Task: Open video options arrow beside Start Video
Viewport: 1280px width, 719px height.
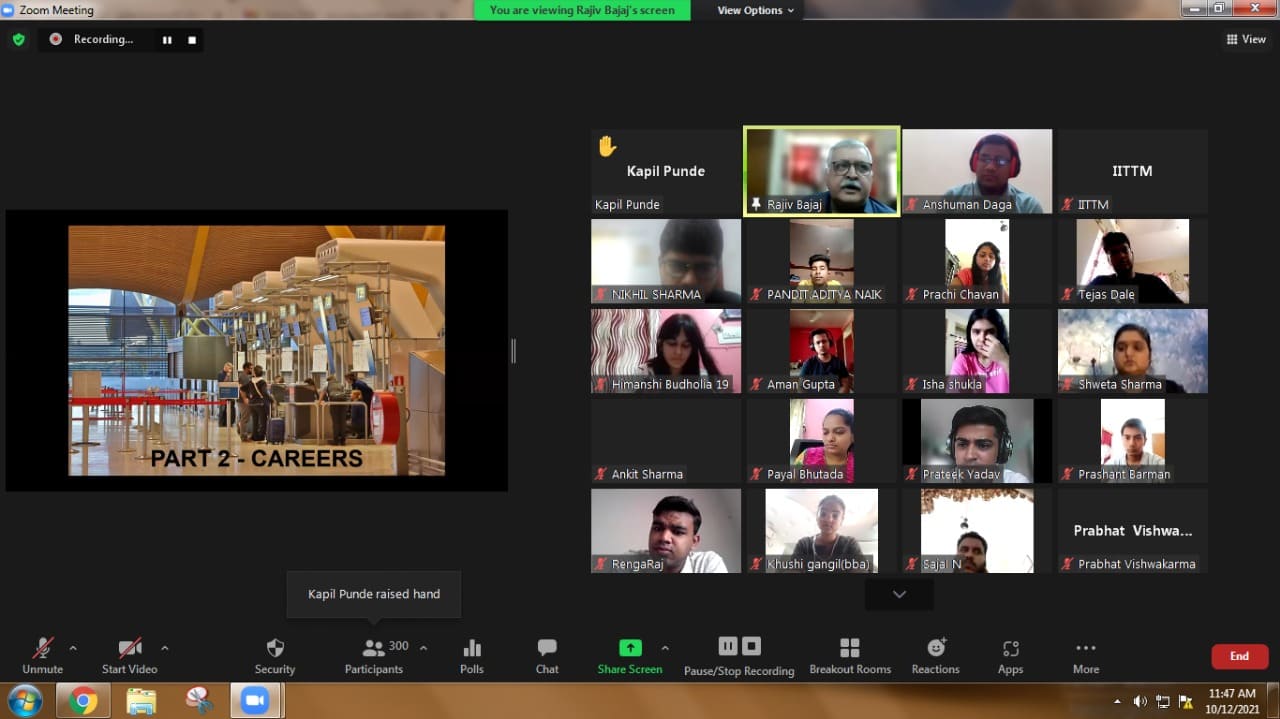Action: [x=165, y=648]
